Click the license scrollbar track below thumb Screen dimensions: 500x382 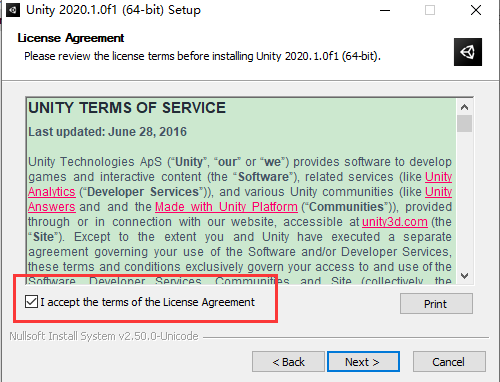point(464,200)
